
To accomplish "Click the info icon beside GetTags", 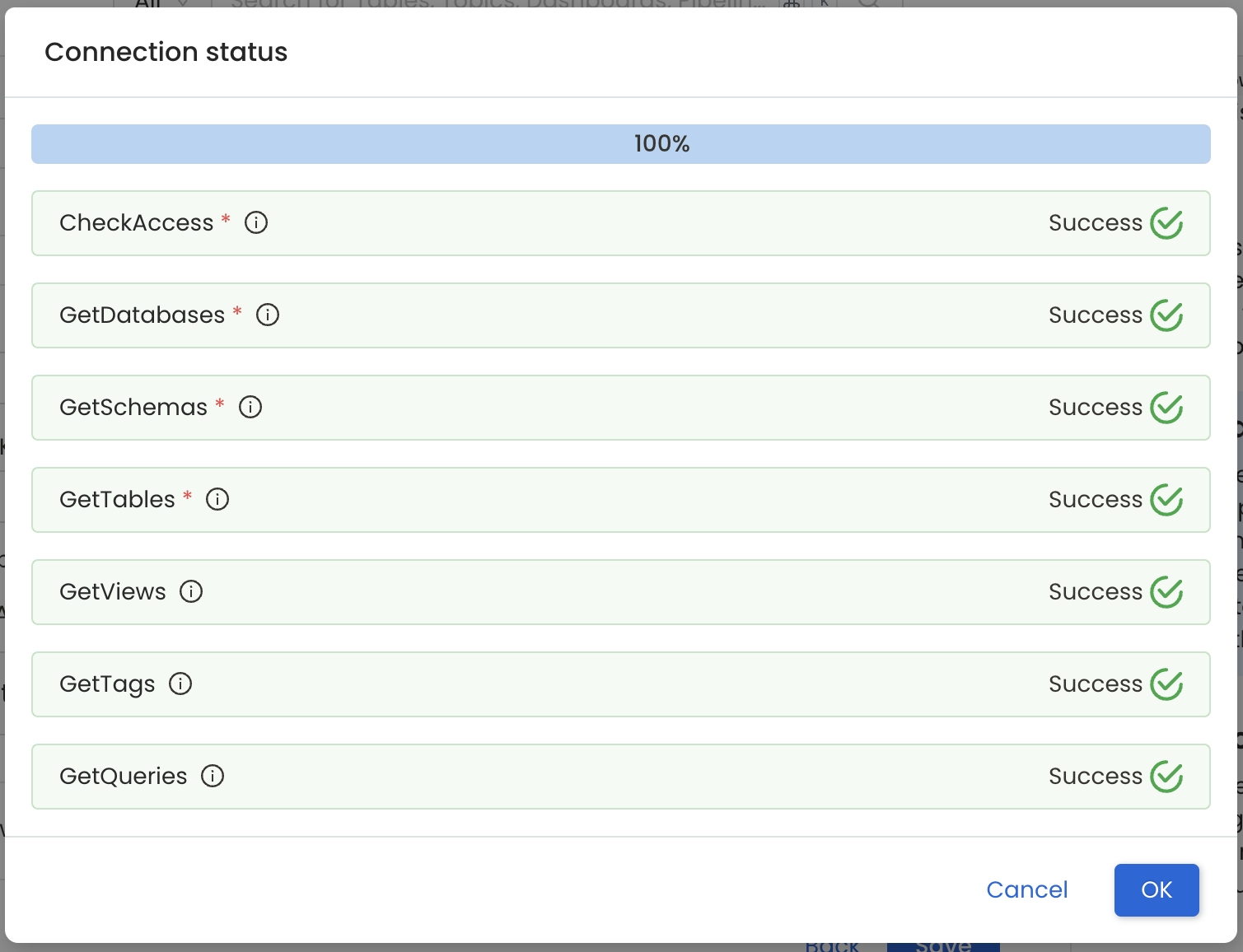I will click(x=180, y=684).
